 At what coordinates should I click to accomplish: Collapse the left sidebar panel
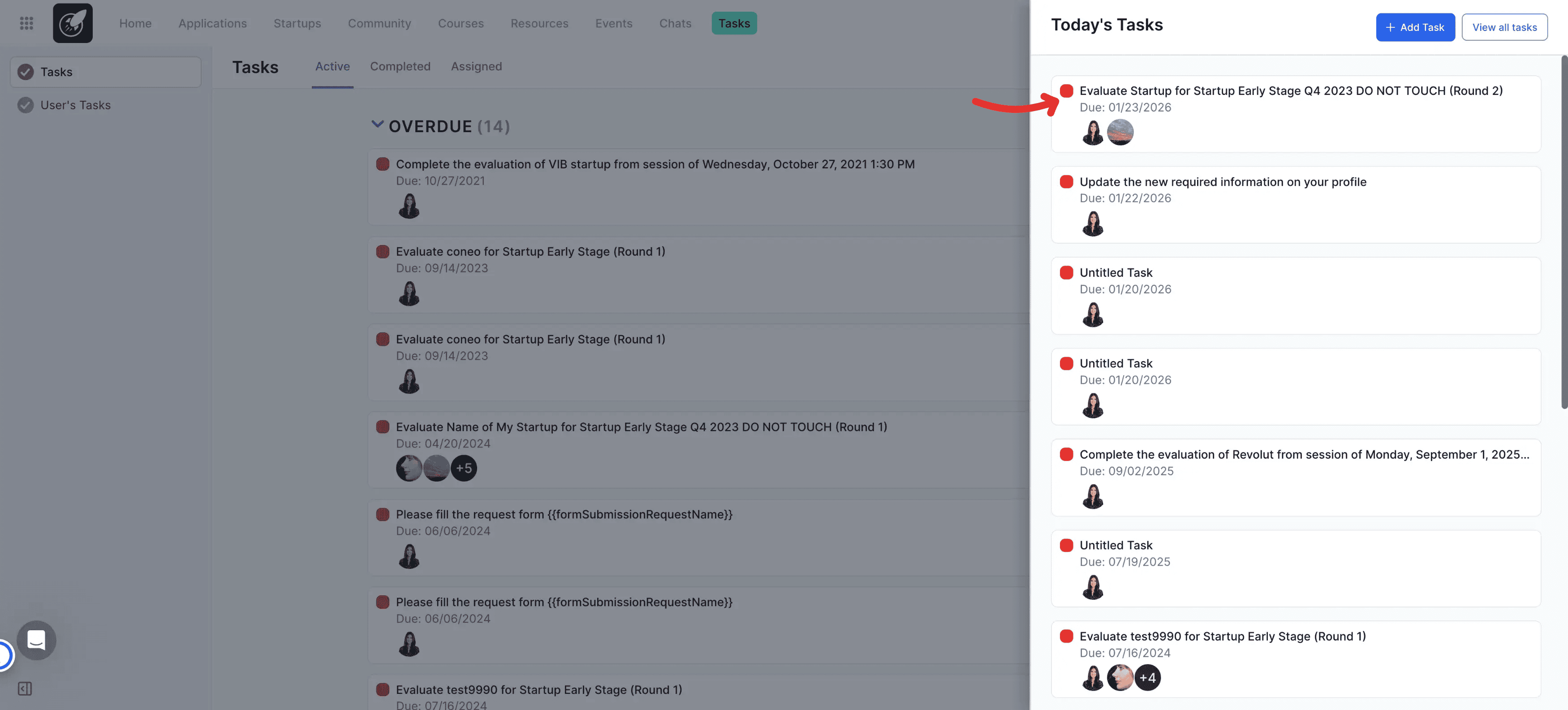click(25, 688)
